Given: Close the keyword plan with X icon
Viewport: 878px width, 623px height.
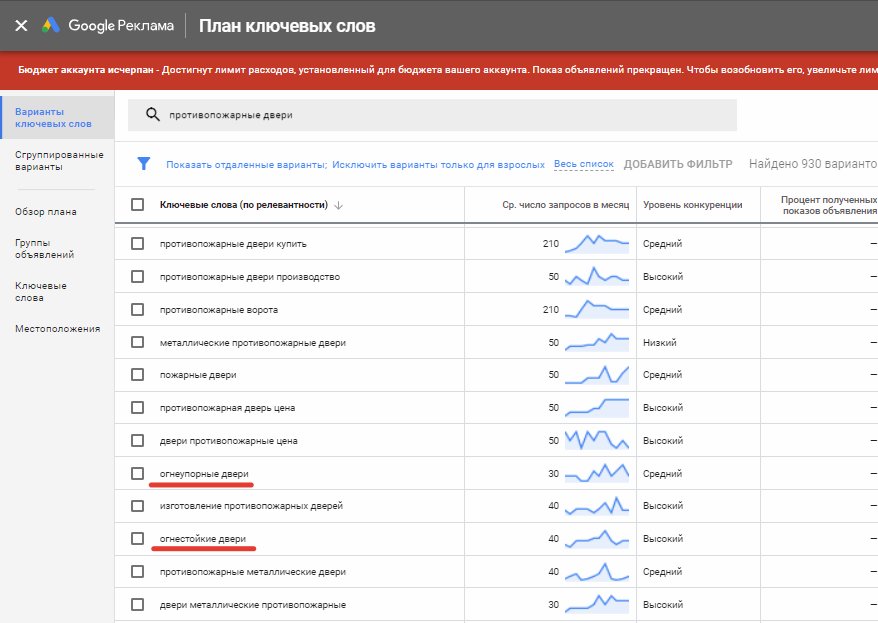Looking at the screenshot, I should pos(21,25).
